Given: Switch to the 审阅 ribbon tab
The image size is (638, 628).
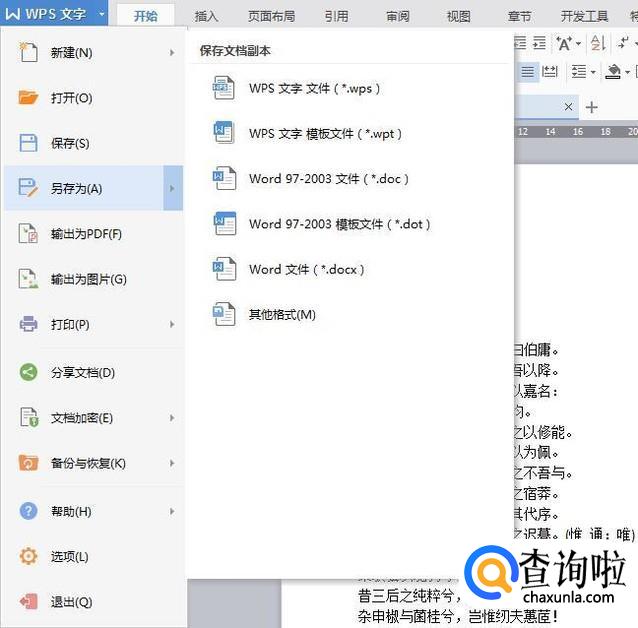Looking at the screenshot, I should [398, 16].
